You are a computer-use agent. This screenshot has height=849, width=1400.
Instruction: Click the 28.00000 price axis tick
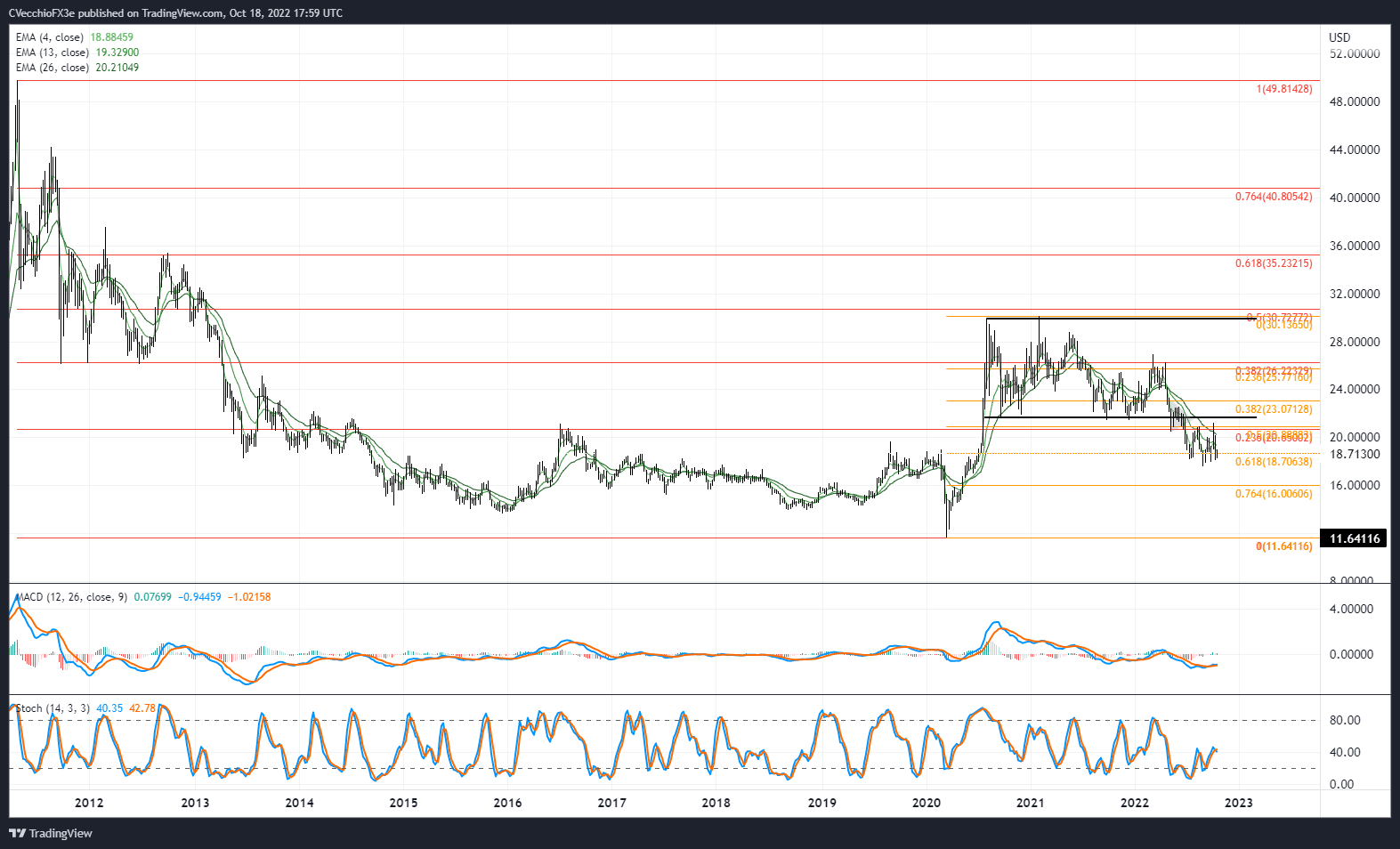[x=1355, y=342]
